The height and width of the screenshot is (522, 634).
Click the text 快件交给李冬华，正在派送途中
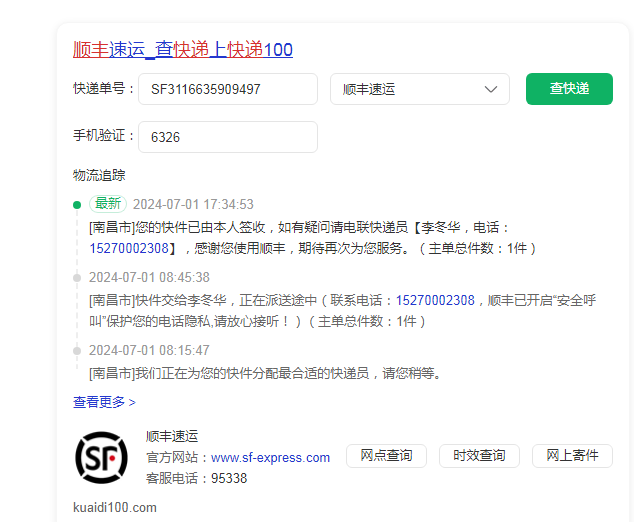pyautogui.click(x=226, y=300)
